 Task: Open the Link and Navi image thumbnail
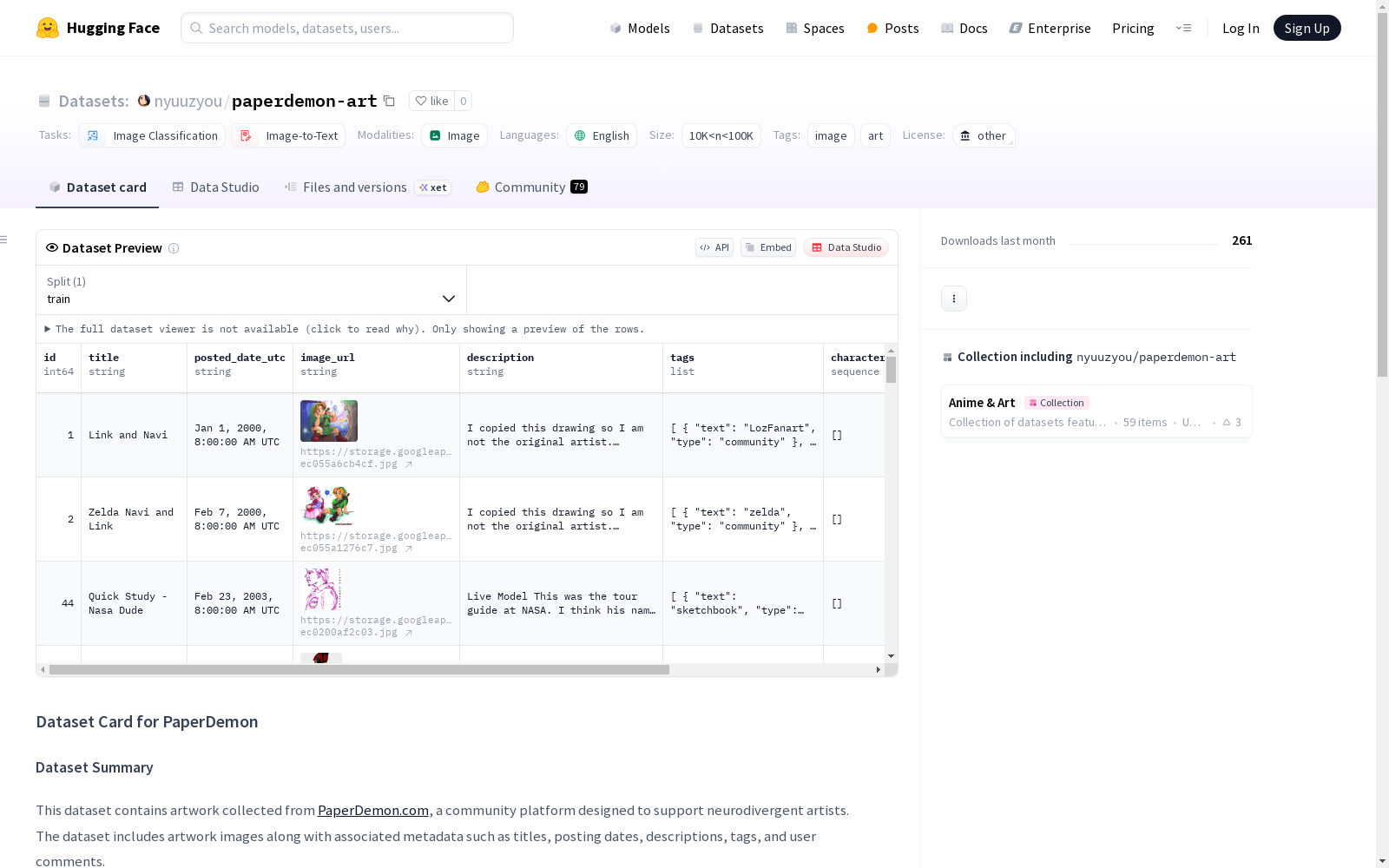pos(329,421)
